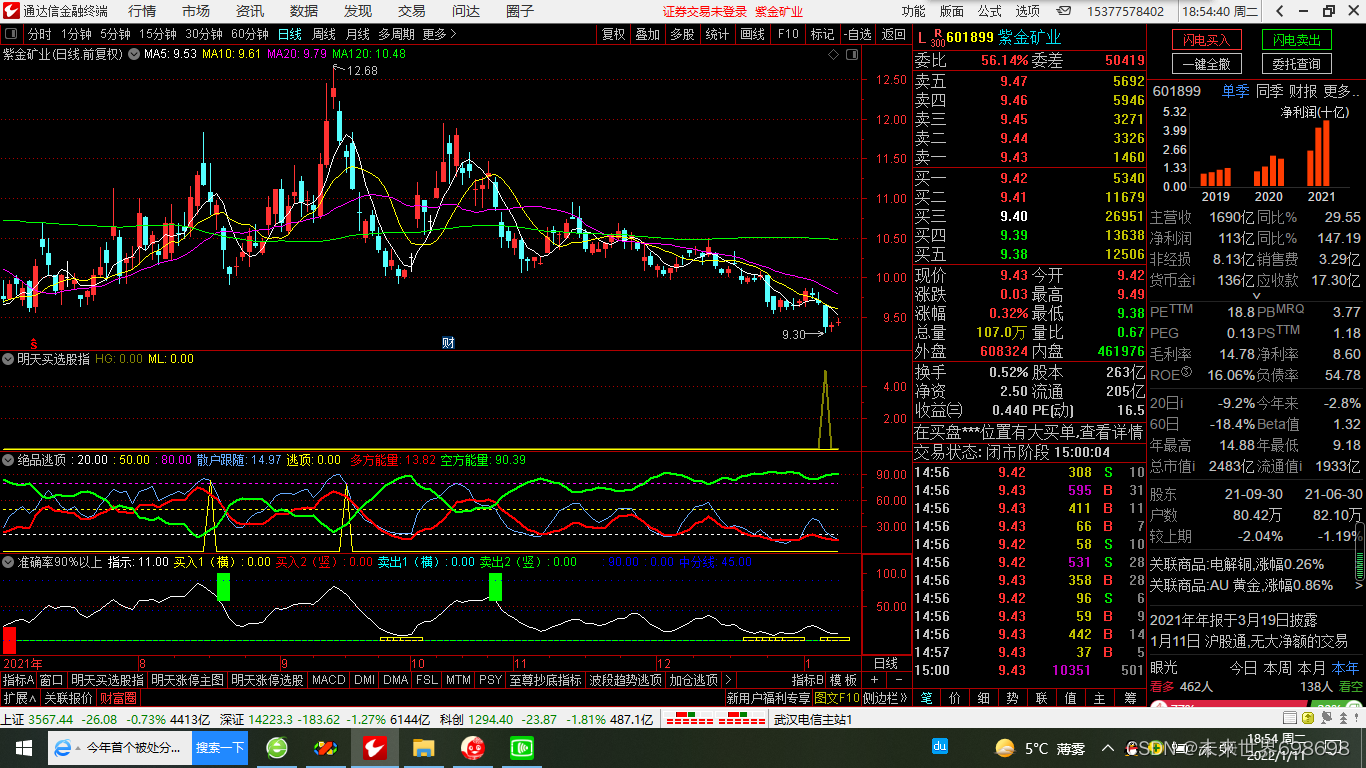
Task: Click the 搜索一下 search button
Action: [220, 747]
